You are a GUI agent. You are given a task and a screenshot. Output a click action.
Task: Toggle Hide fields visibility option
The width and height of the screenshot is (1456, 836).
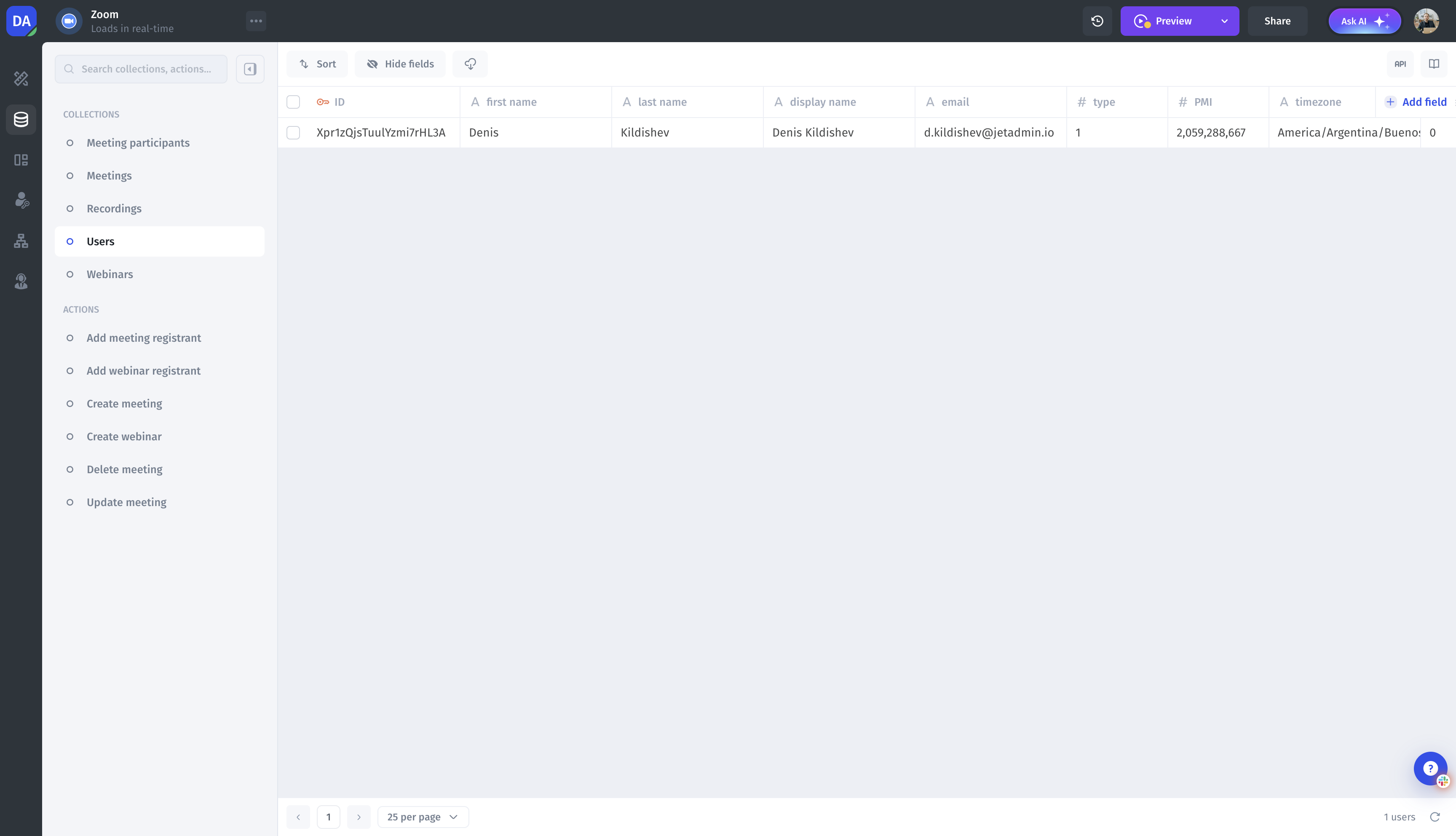coord(400,64)
